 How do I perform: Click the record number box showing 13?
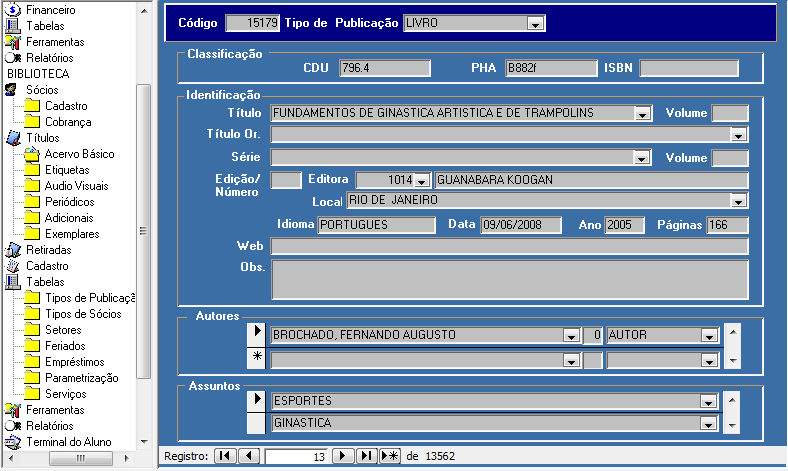(296, 456)
